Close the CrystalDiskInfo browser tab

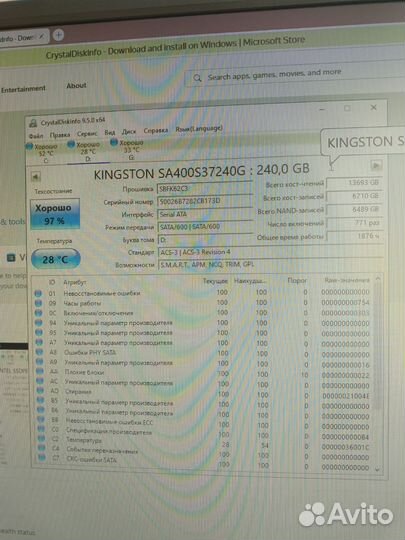tap(41, 37)
